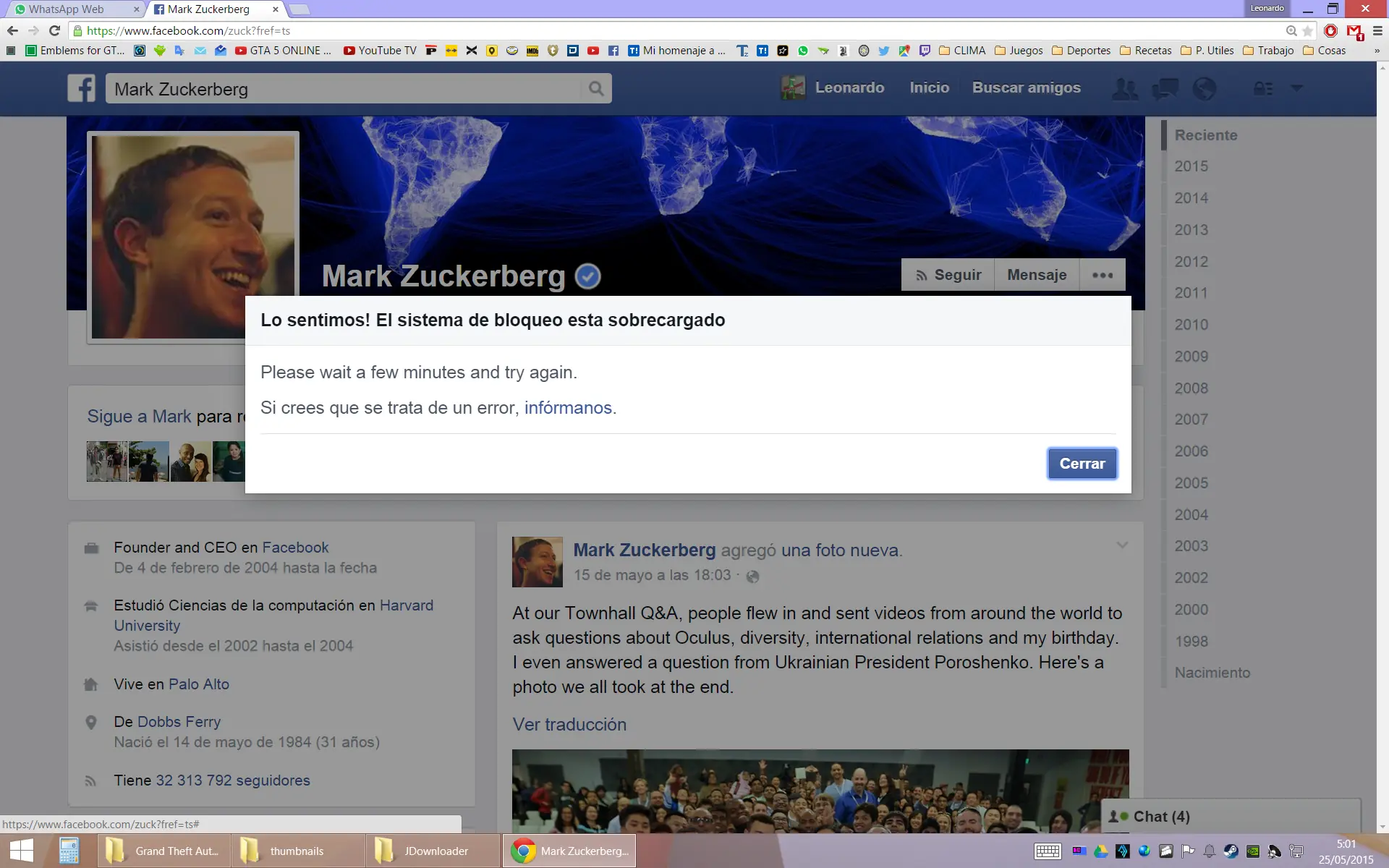Open the YouTube TV bookmark
This screenshot has height=868, width=1389.
380,50
